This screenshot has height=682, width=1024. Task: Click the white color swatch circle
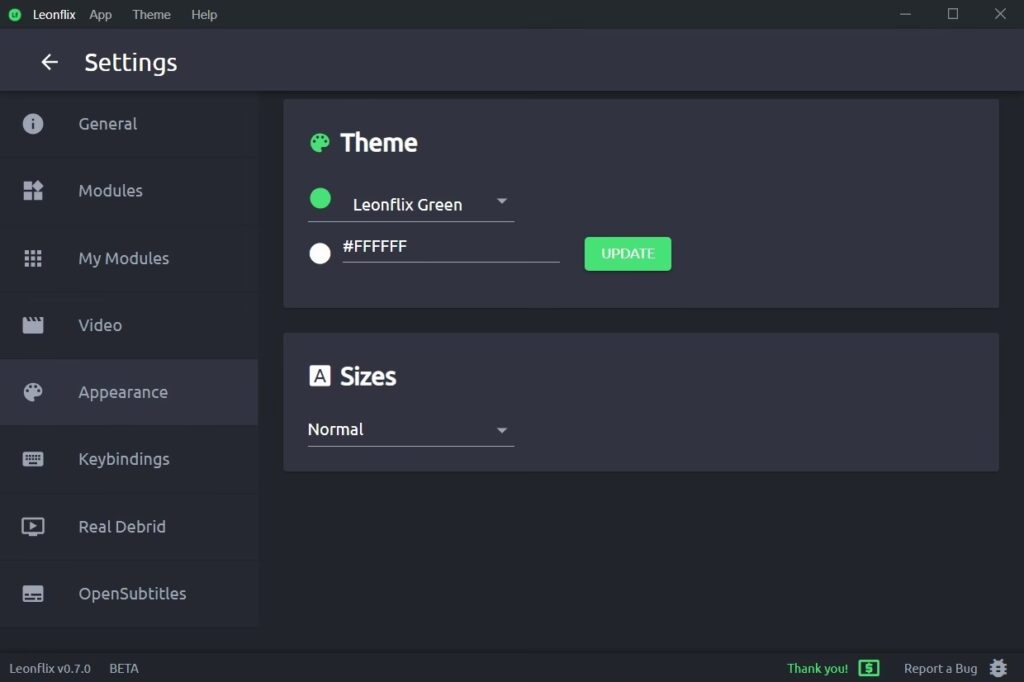(x=320, y=254)
